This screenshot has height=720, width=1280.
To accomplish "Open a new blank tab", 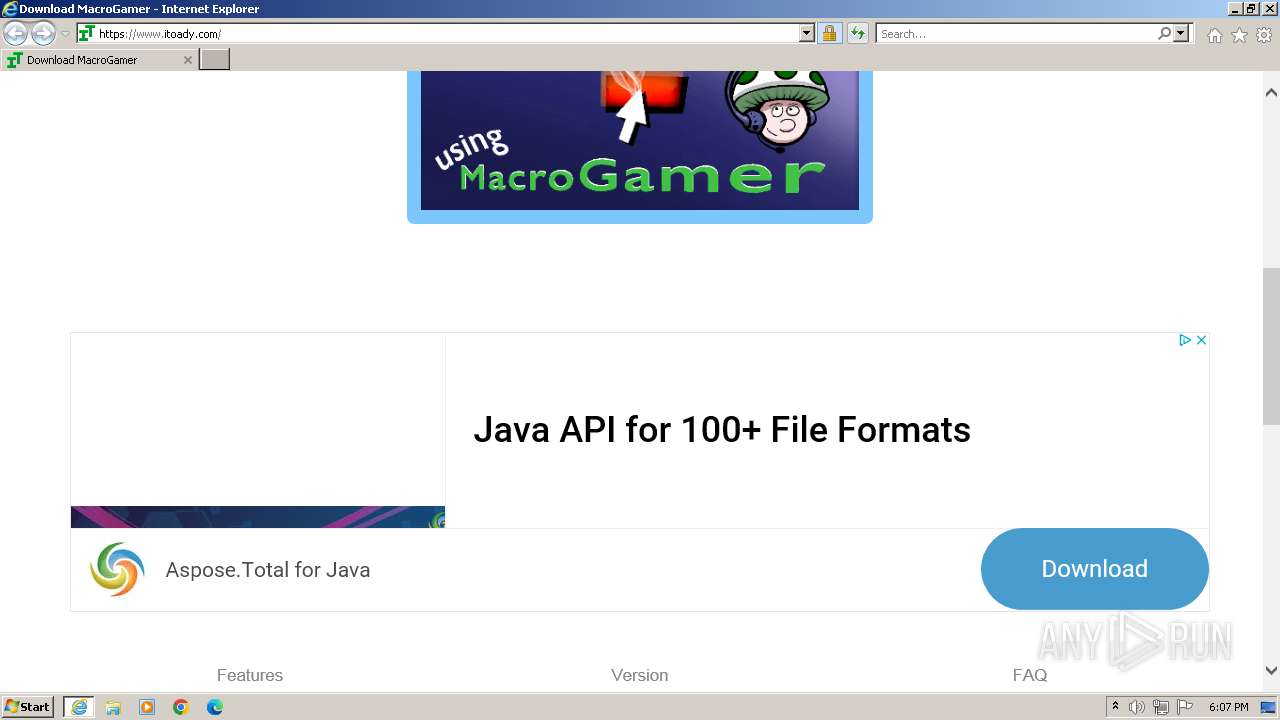I will (x=215, y=60).
